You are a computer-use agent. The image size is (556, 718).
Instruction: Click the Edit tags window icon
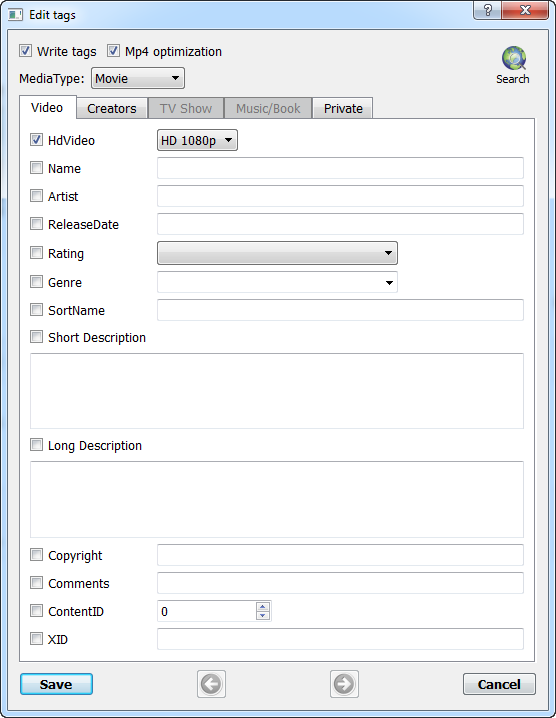pyautogui.click(x=15, y=15)
